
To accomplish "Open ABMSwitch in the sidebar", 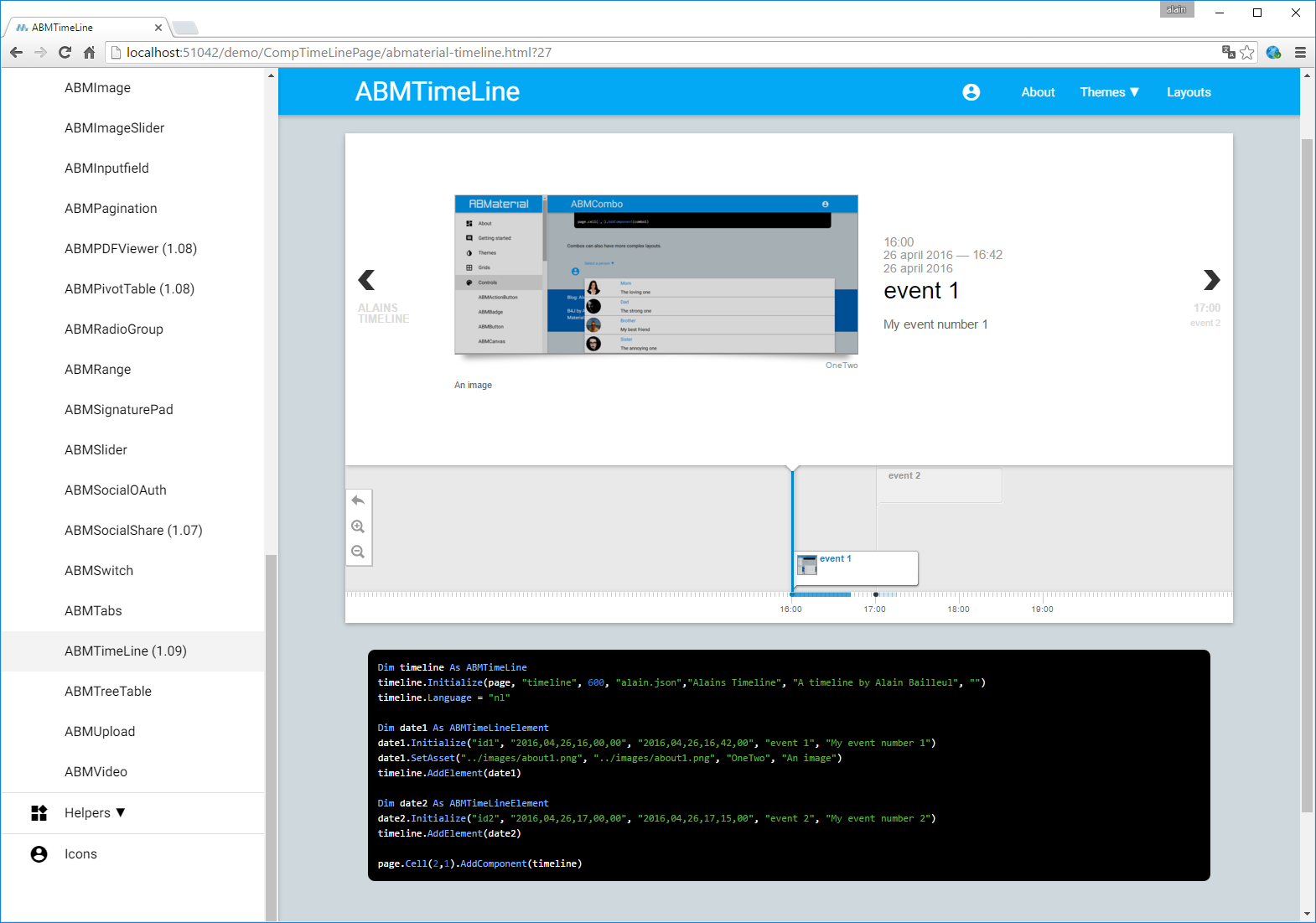I will click(x=99, y=570).
